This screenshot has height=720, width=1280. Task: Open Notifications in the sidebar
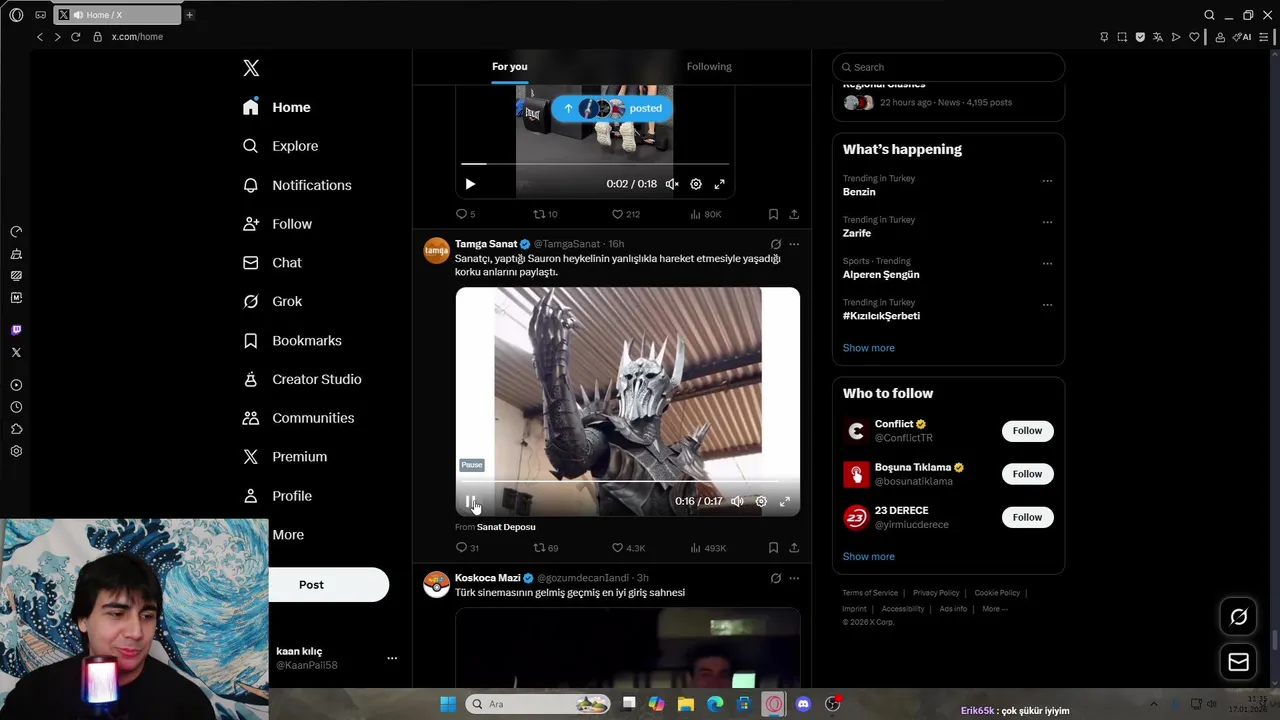coord(297,185)
